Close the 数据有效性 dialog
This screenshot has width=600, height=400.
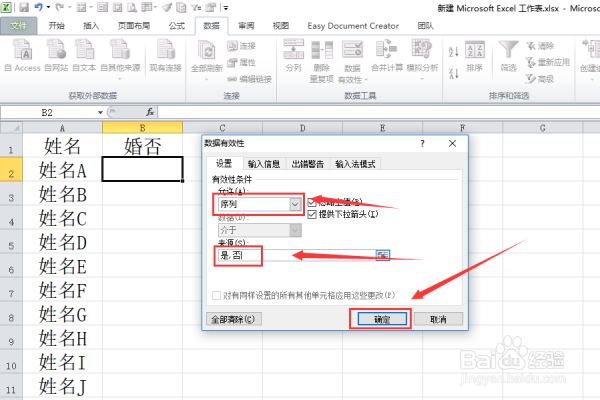click(x=452, y=144)
